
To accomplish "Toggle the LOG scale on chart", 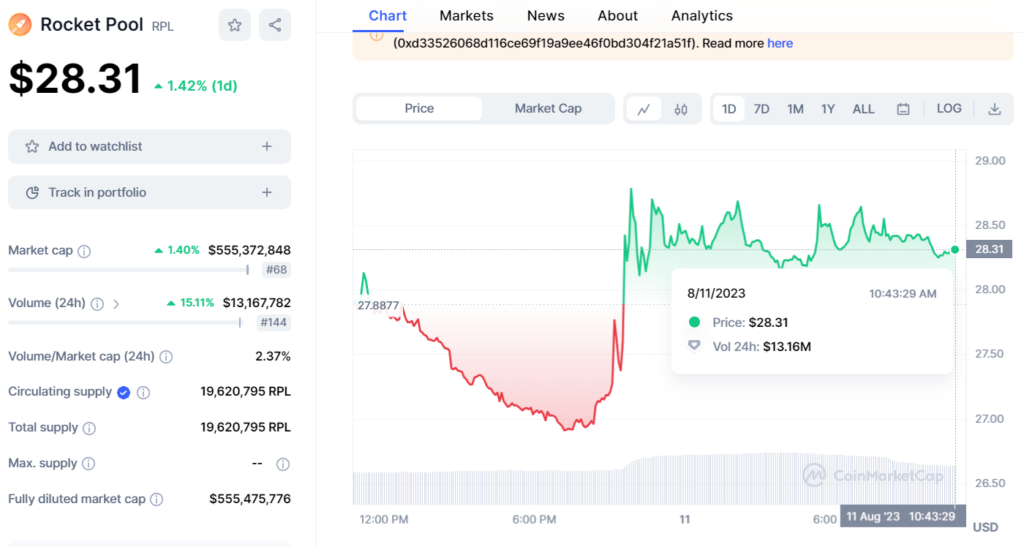I will 949,108.
